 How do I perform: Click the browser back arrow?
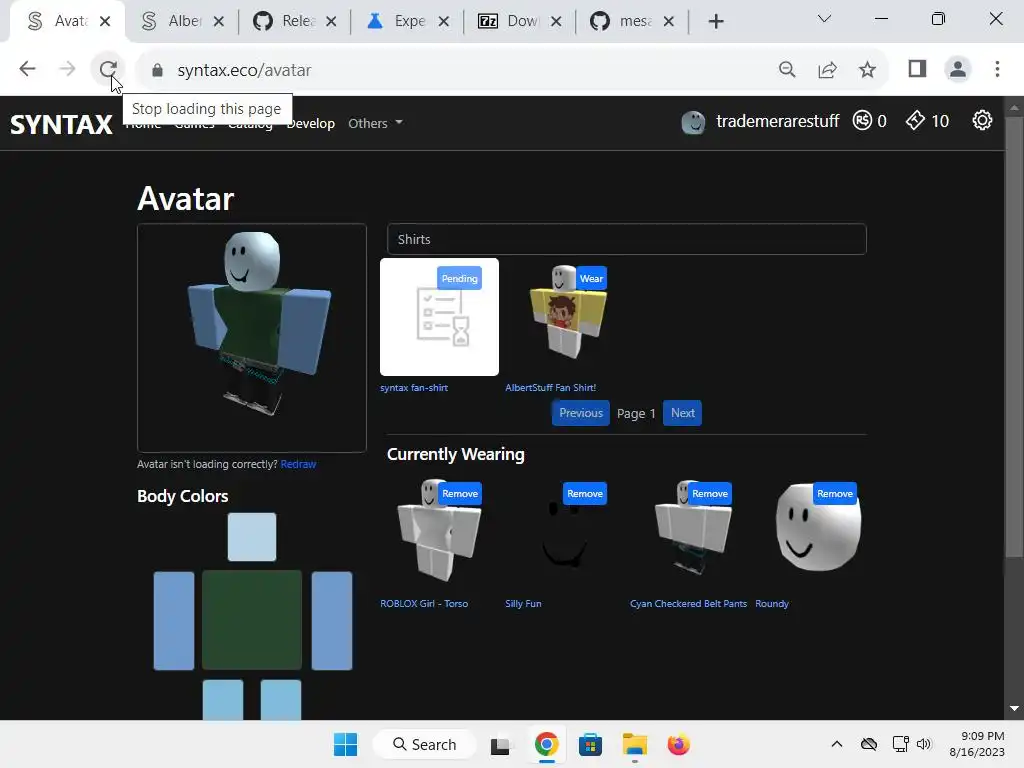pos(27,69)
